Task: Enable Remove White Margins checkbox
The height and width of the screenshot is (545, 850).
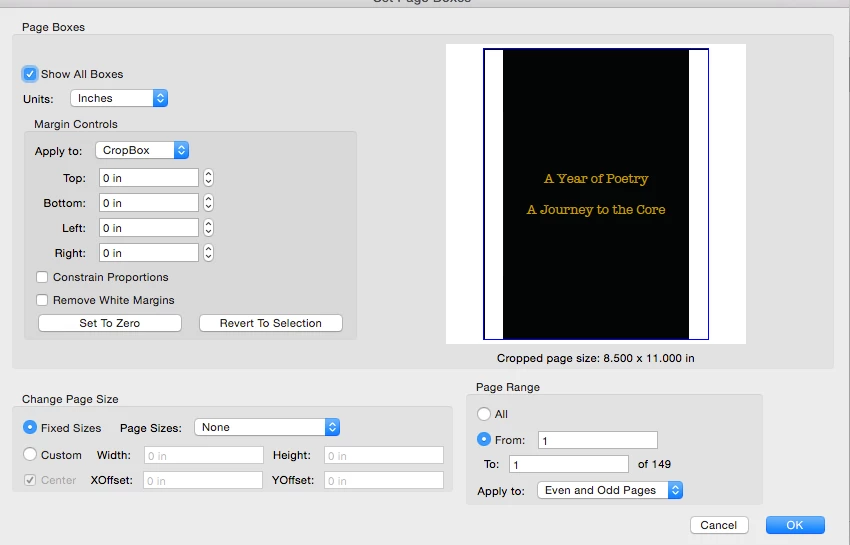Action: 42,300
